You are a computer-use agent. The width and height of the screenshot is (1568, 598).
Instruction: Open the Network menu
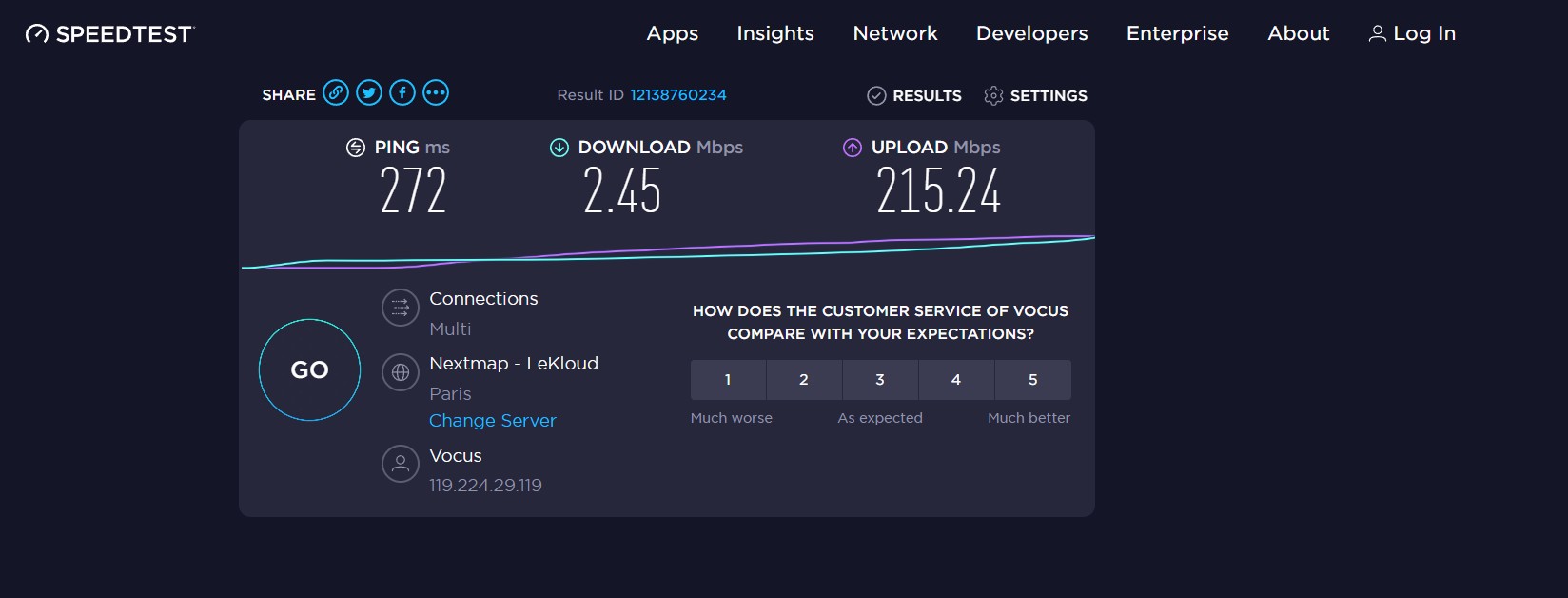(x=895, y=33)
